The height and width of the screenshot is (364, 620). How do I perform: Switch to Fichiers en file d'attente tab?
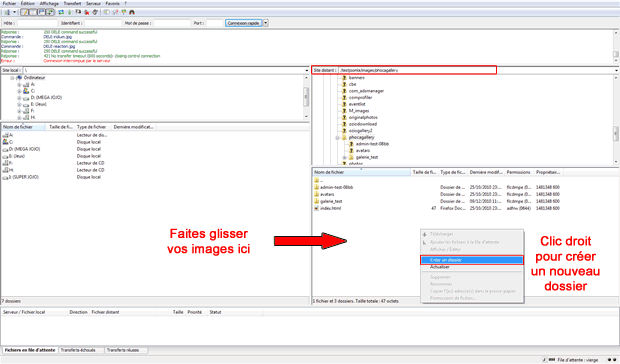tap(30, 351)
